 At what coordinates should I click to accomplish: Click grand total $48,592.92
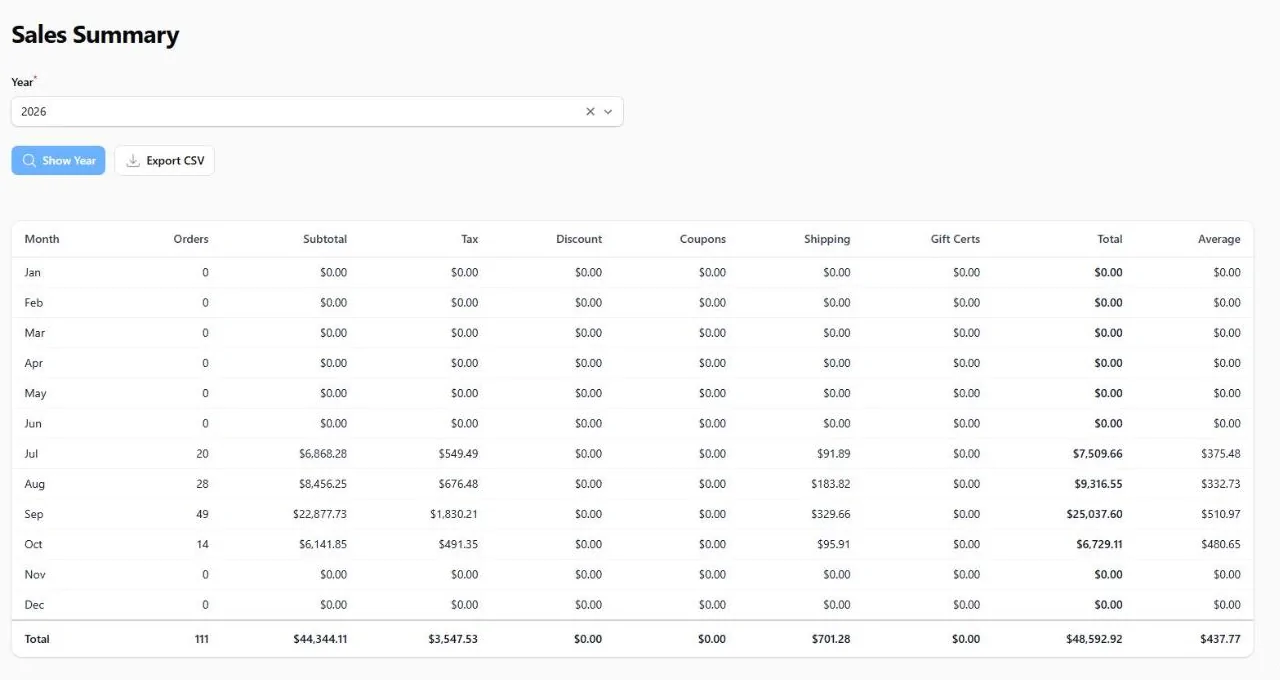coord(1095,639)
